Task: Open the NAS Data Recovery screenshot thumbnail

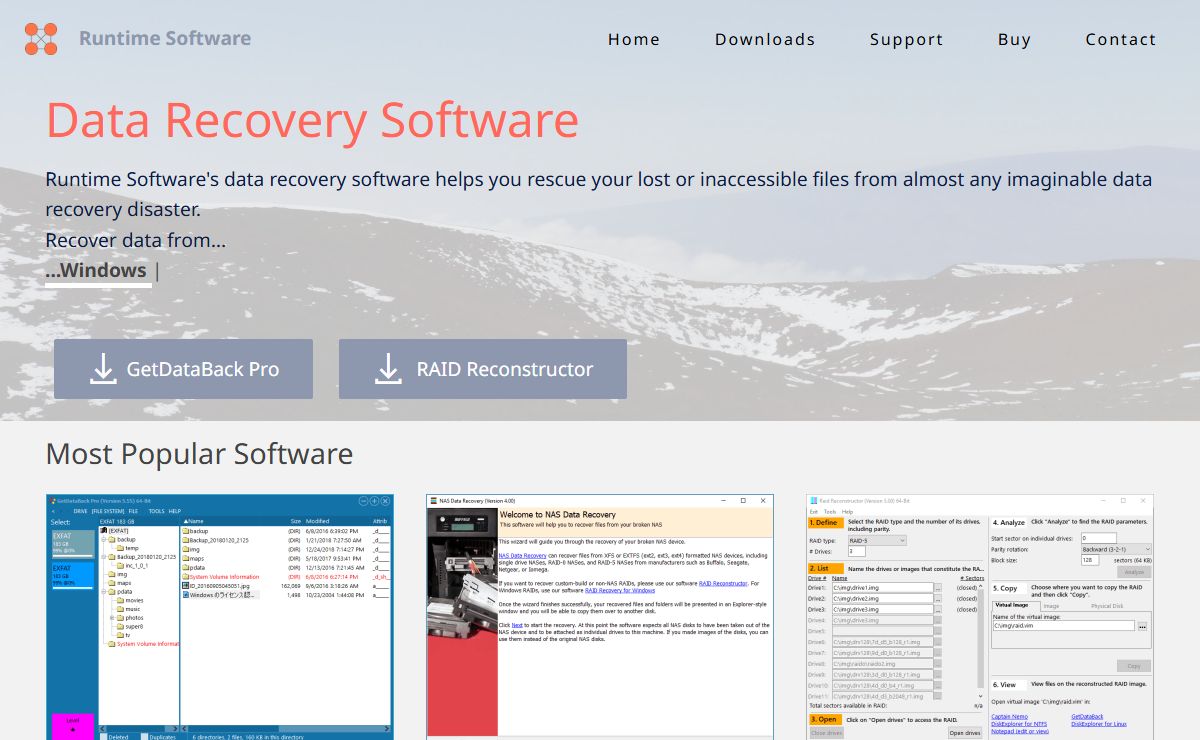Action: tap(600, 617)
